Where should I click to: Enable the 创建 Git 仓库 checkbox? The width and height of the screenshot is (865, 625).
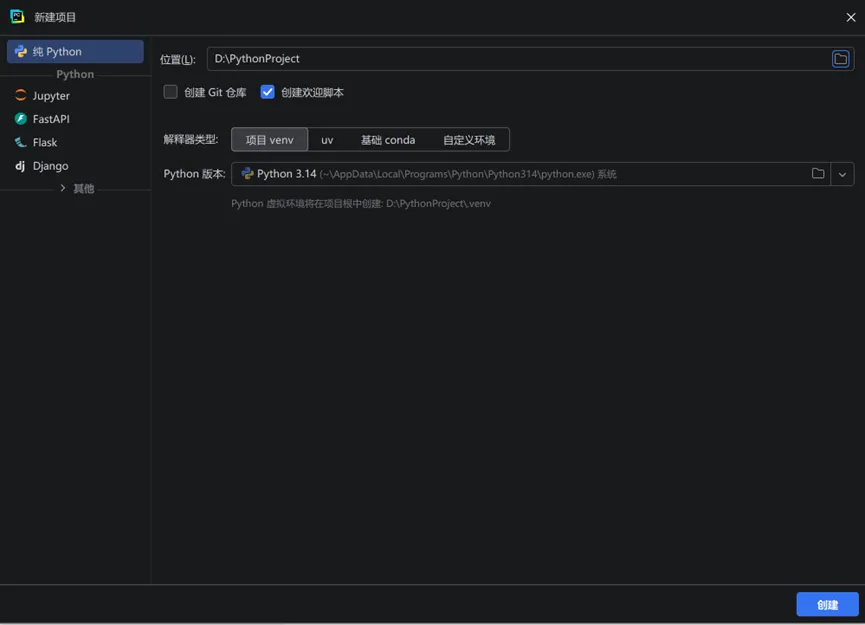click(x=170, y=92)
